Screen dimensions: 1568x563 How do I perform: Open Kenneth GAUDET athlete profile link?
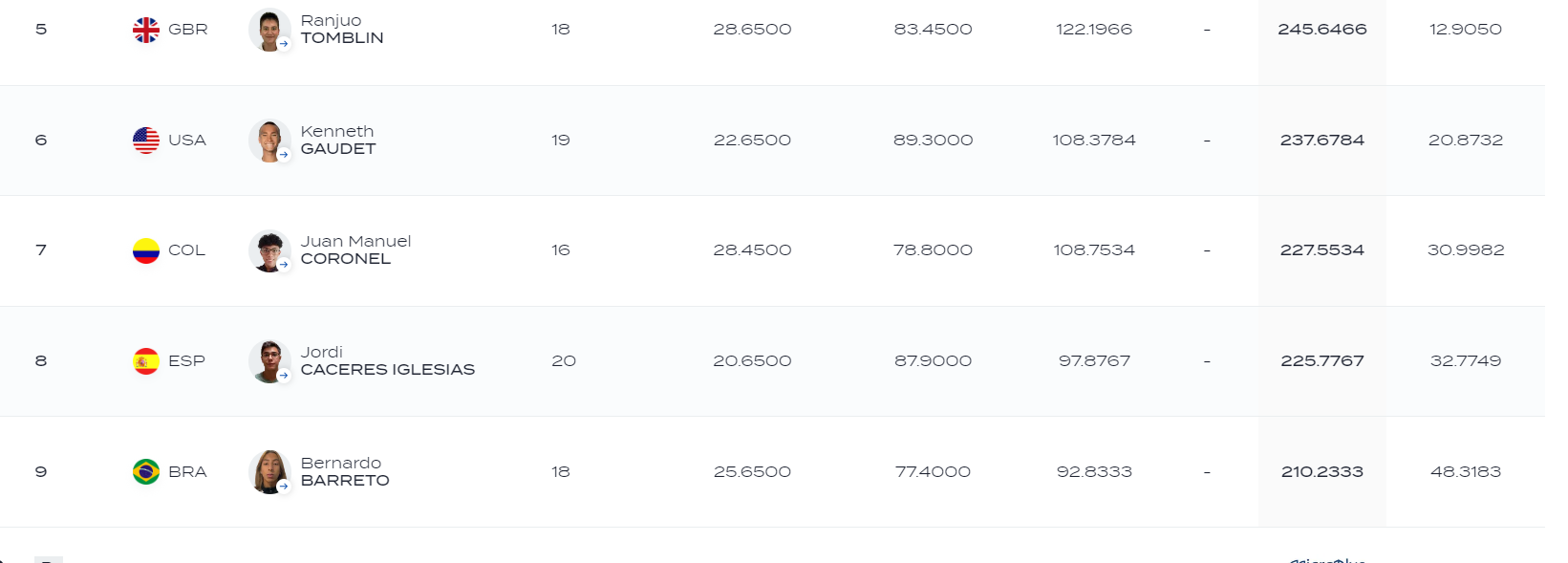[338, 141]
